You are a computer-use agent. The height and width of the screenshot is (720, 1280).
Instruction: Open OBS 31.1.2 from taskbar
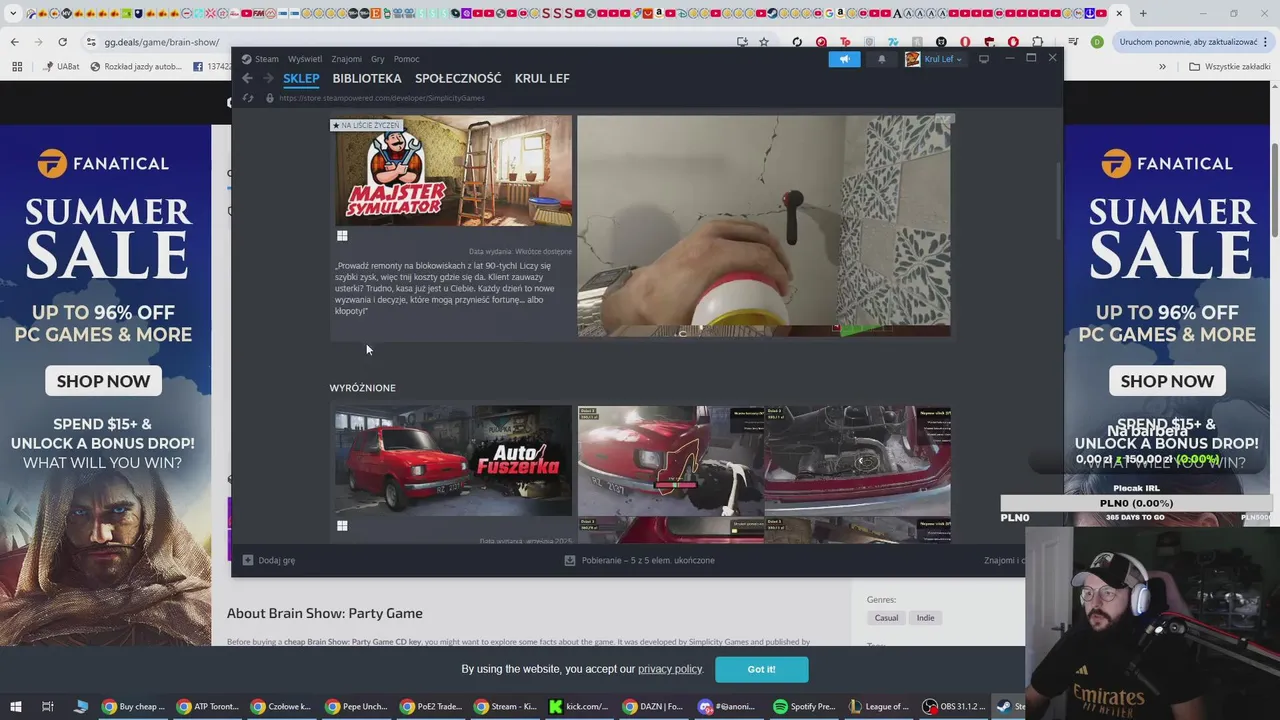(x=953, y=706)
